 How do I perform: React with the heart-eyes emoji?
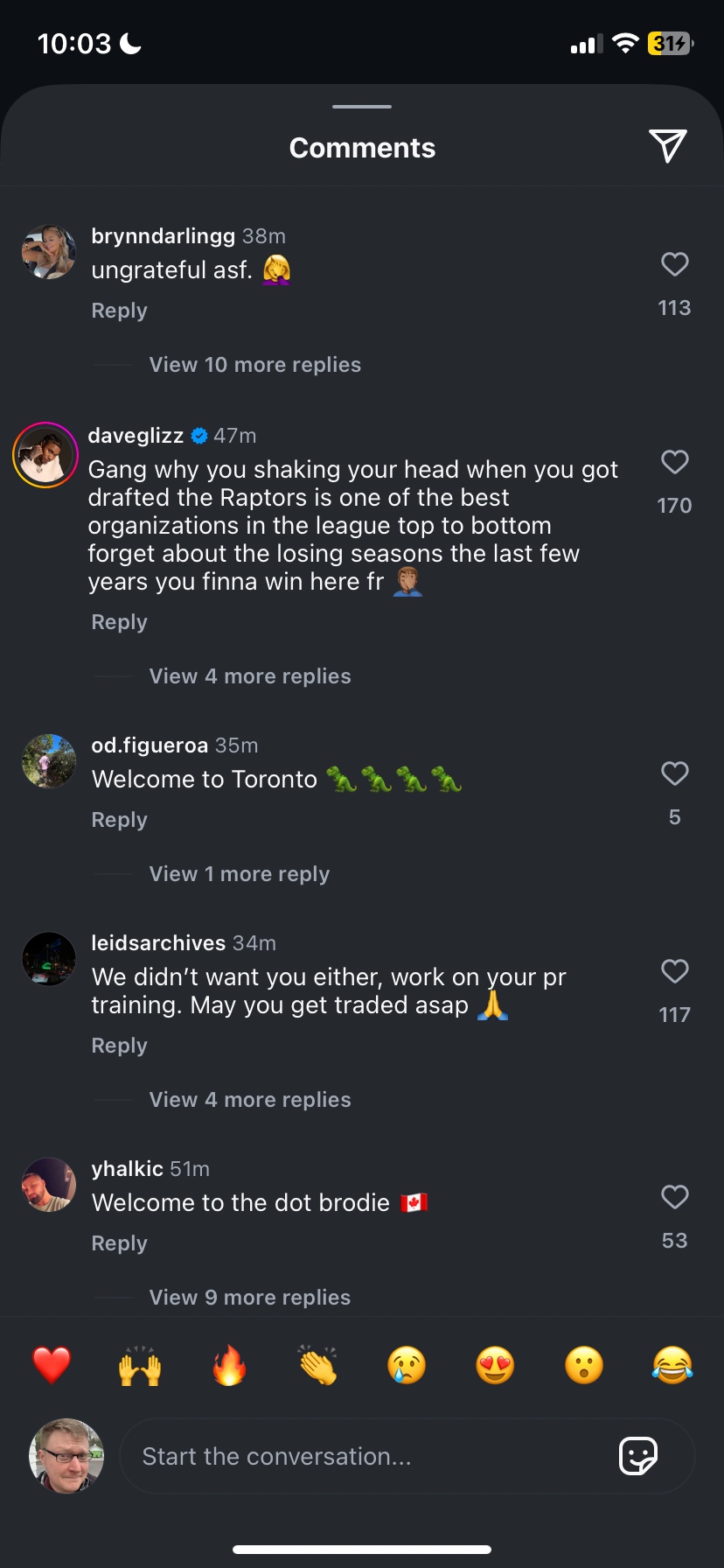click(495, 1365)
